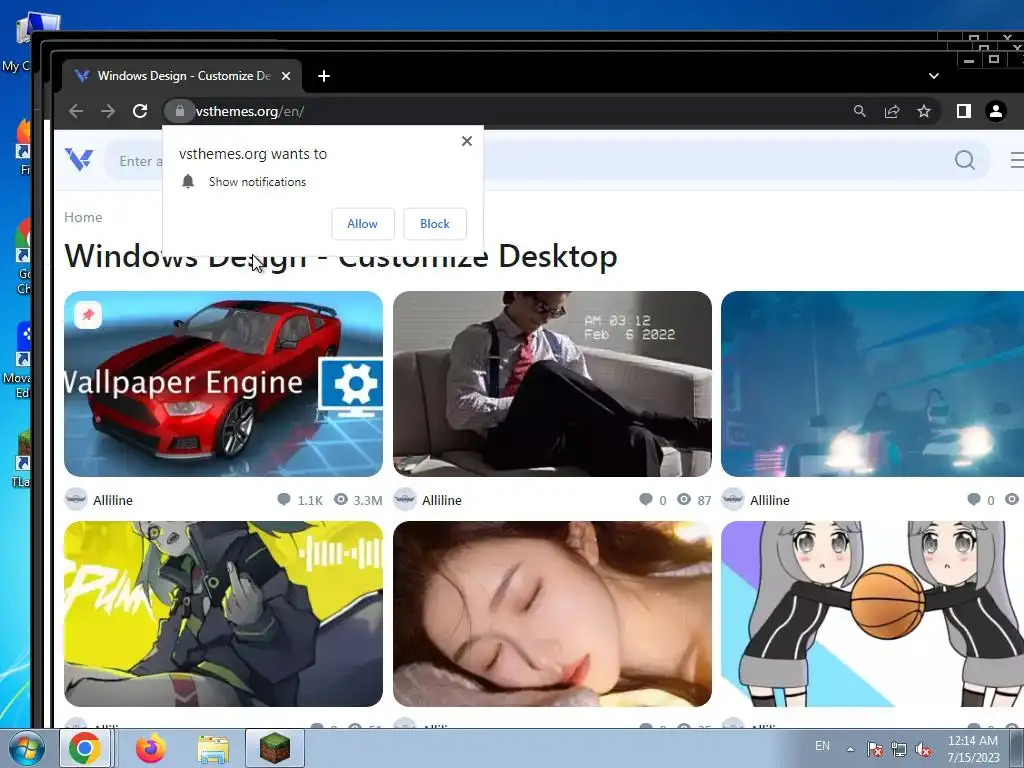Viewport: 1024px width, 768px height.
Task: Click the address bar URL vsthemes.org/en/
Action: click(x=249, y=112)
